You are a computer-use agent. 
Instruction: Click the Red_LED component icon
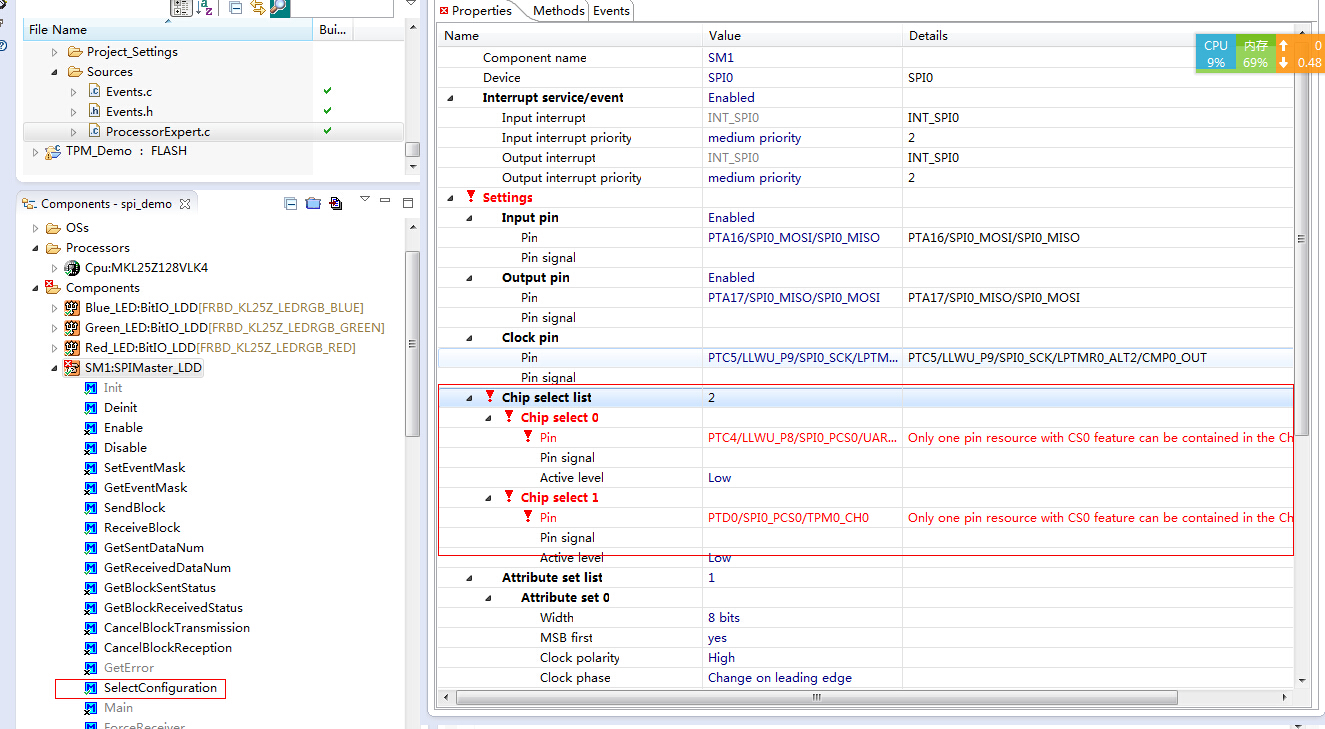click(x=72, y=348)
